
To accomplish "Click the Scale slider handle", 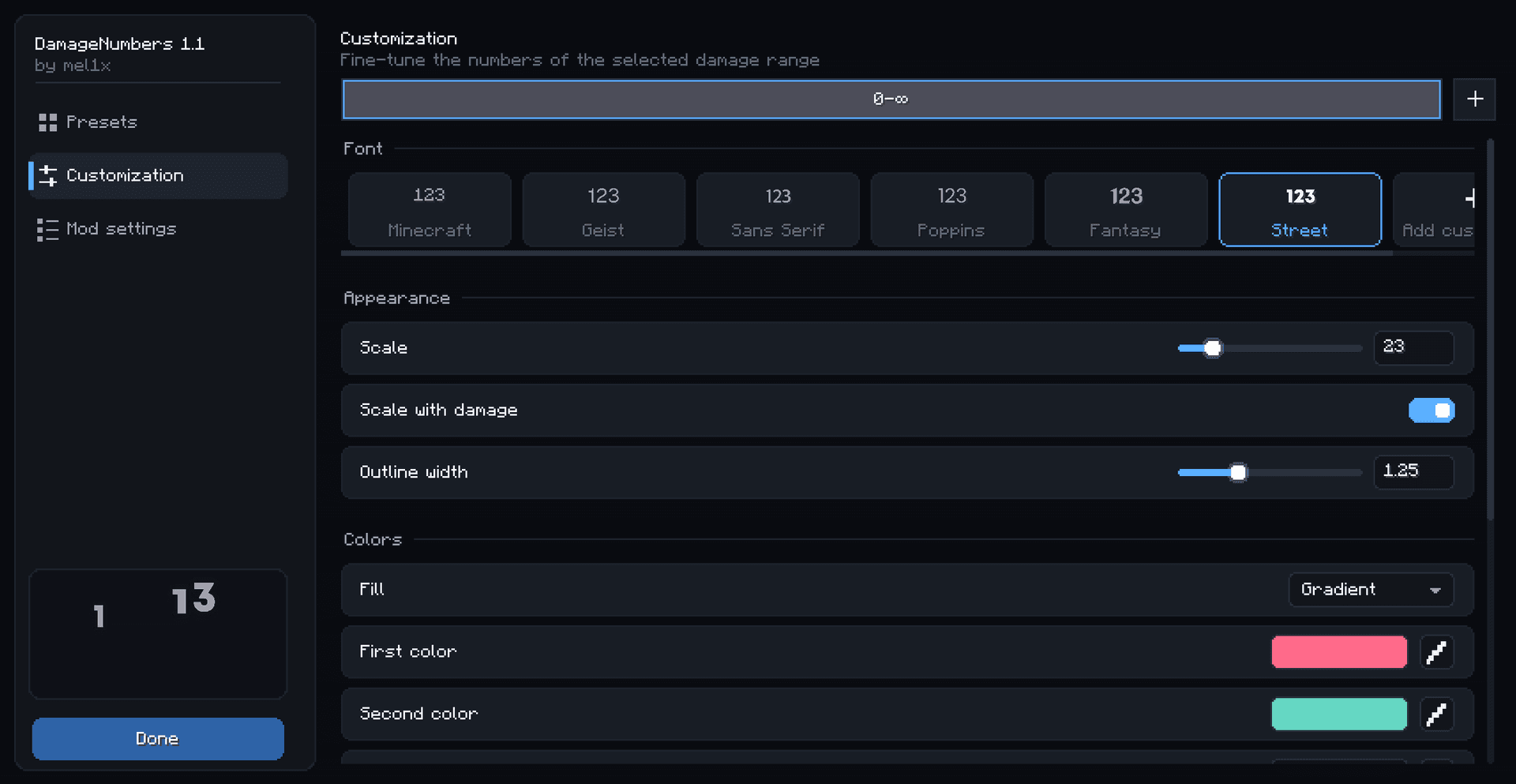I will pos(1213,348).
